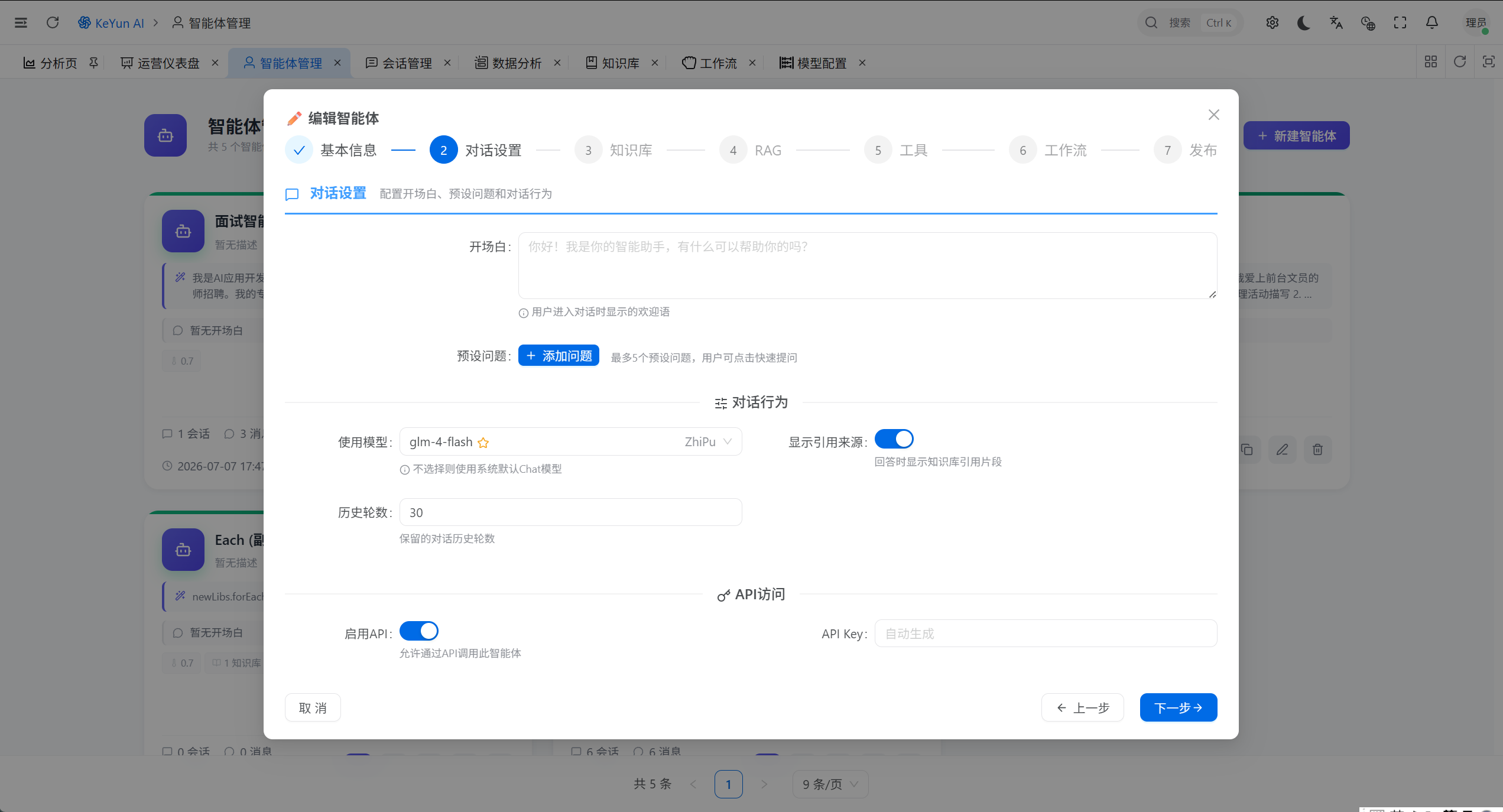Close the 数据分析 tab
The image size is (1503, 812).
[557, 63]
